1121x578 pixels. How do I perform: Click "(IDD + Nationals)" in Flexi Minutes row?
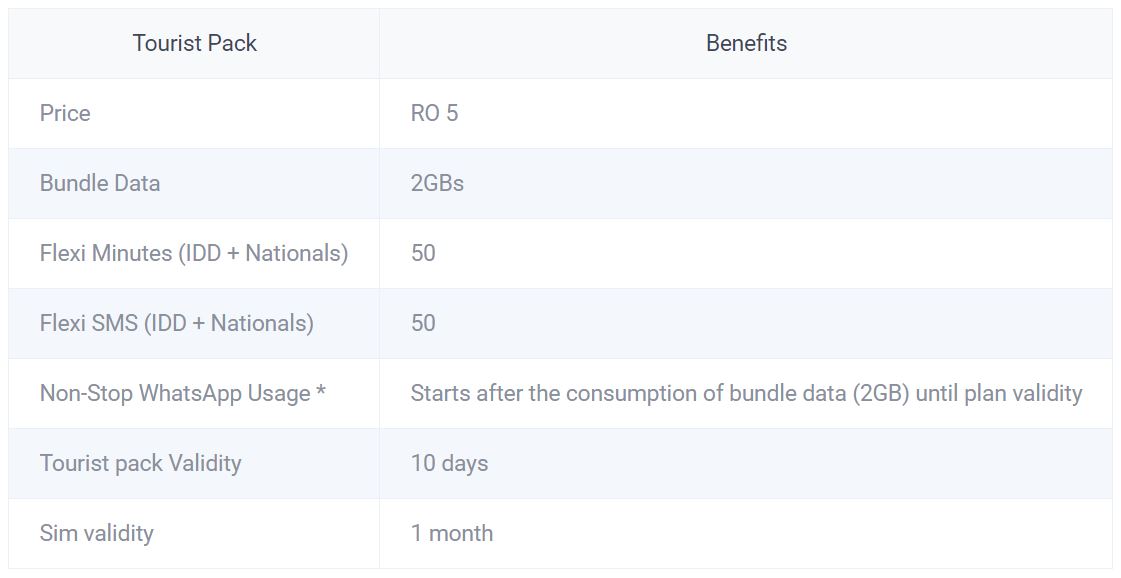click(x=264, y=253)
